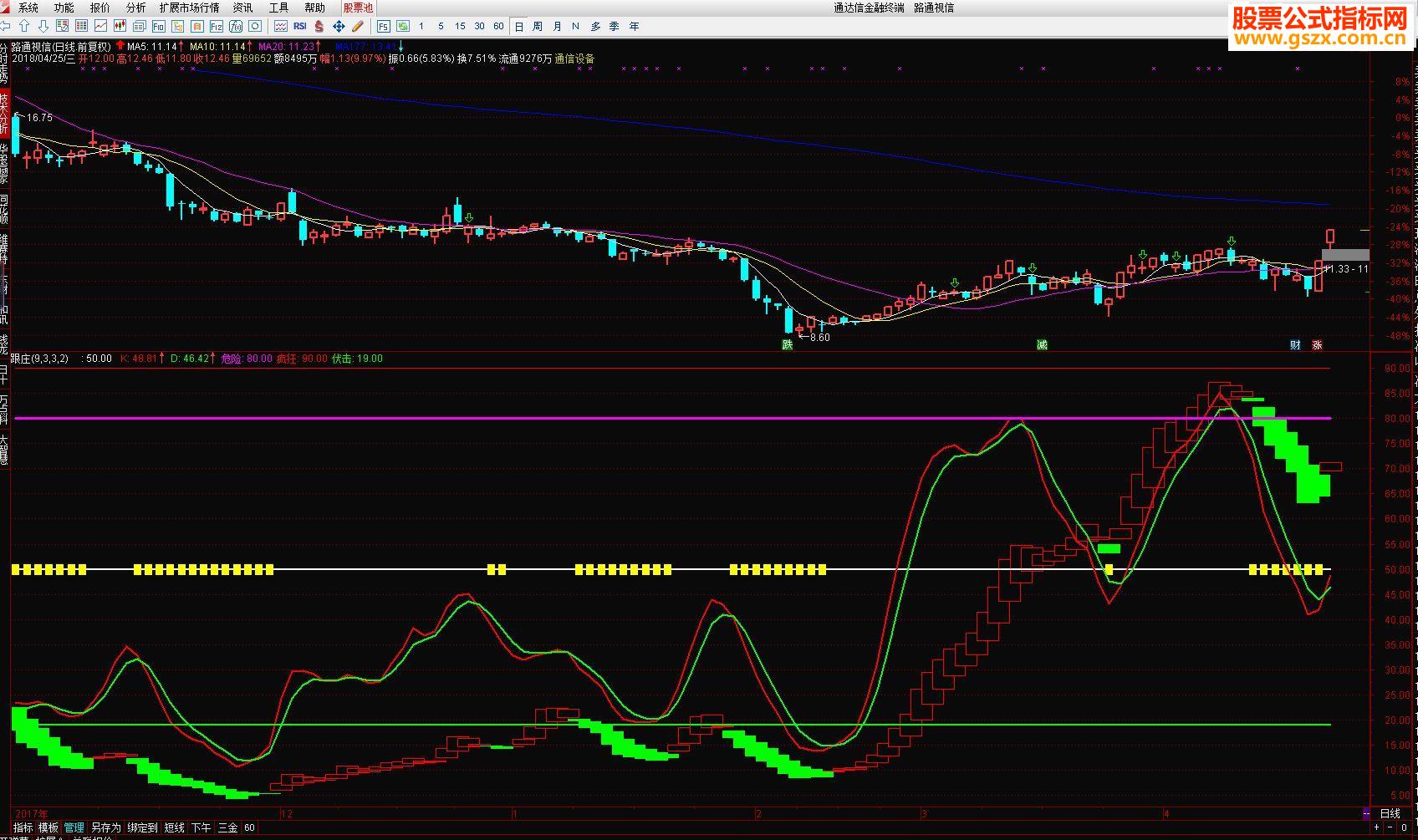Select the 日 daily period button
The image size is (1418, 840).
coord(519,26)
